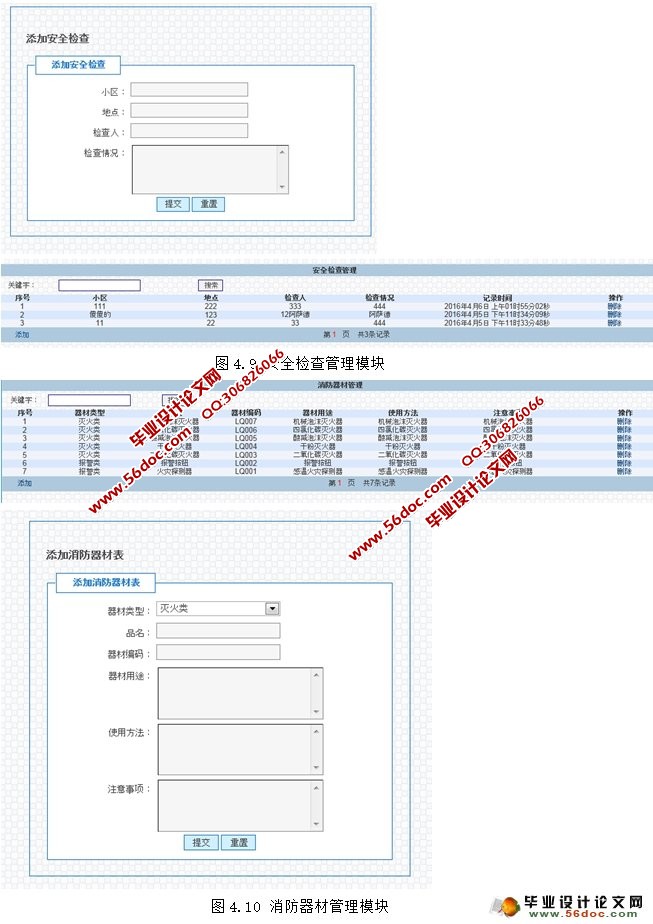Click 检查情况 column header in 安全检查管理

coord(380,298)
